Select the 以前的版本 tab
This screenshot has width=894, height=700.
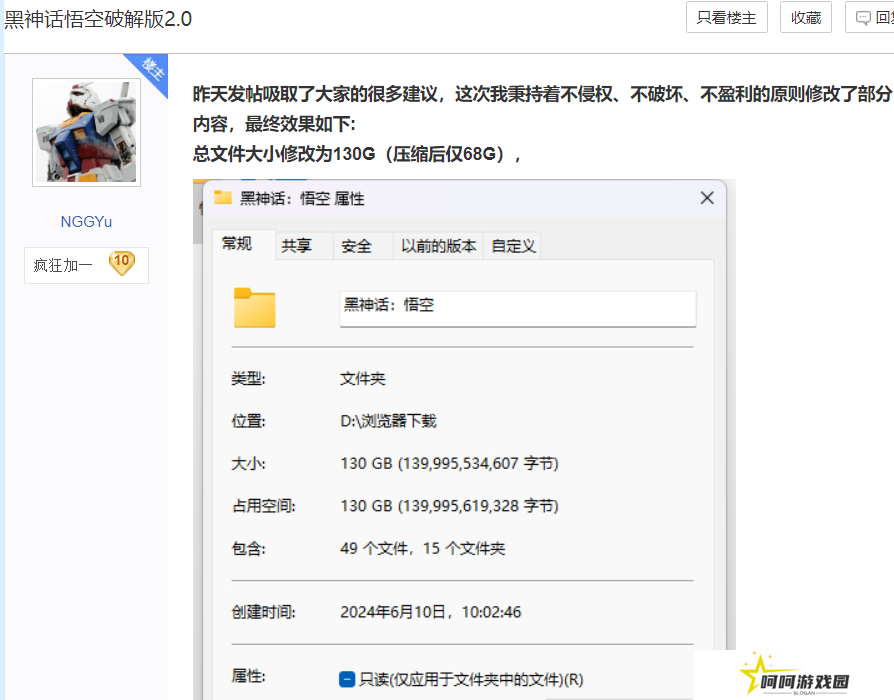(x=438, y=246)
